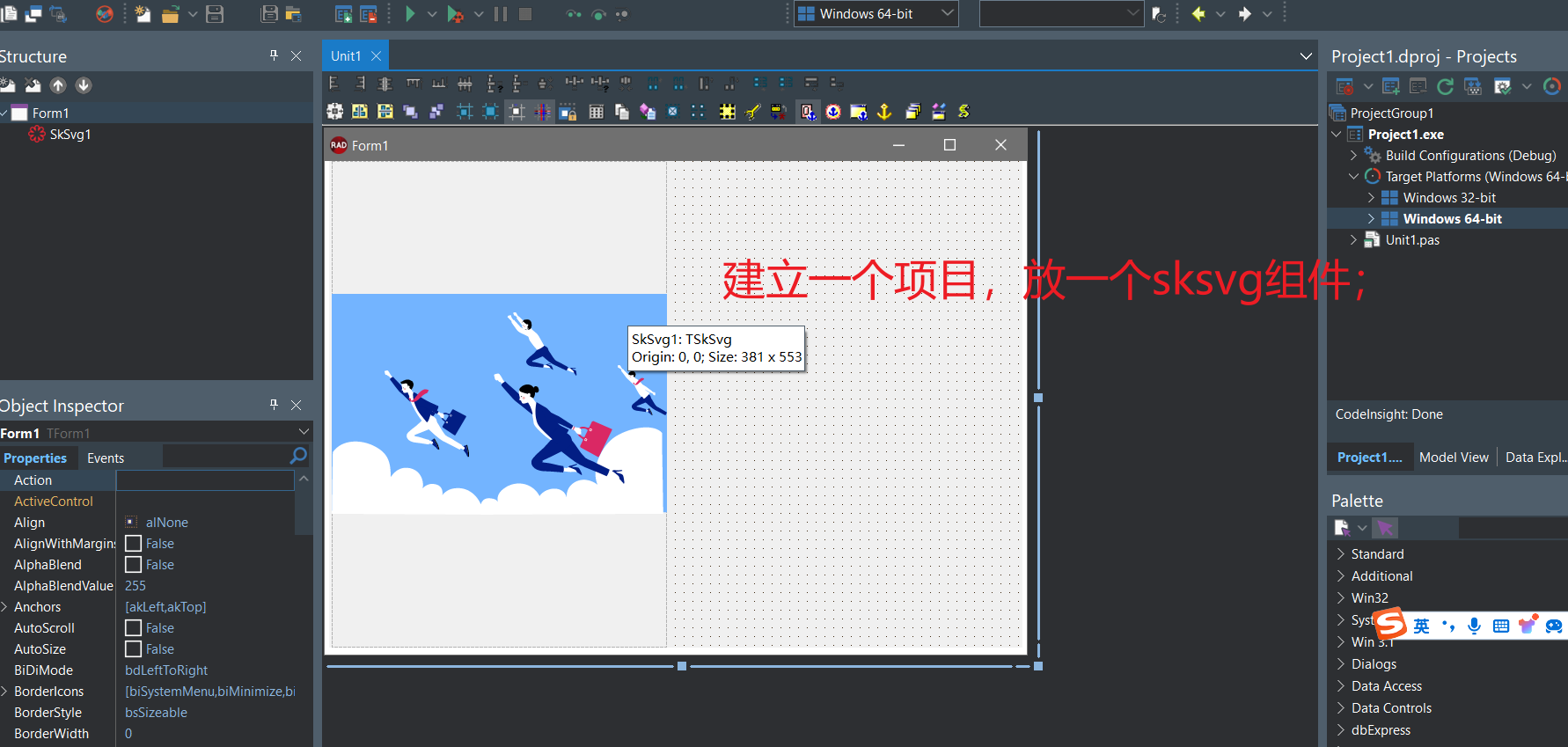
Task: Click the colorful ring icon in Projects toolbar
Action: (1552, 86)
